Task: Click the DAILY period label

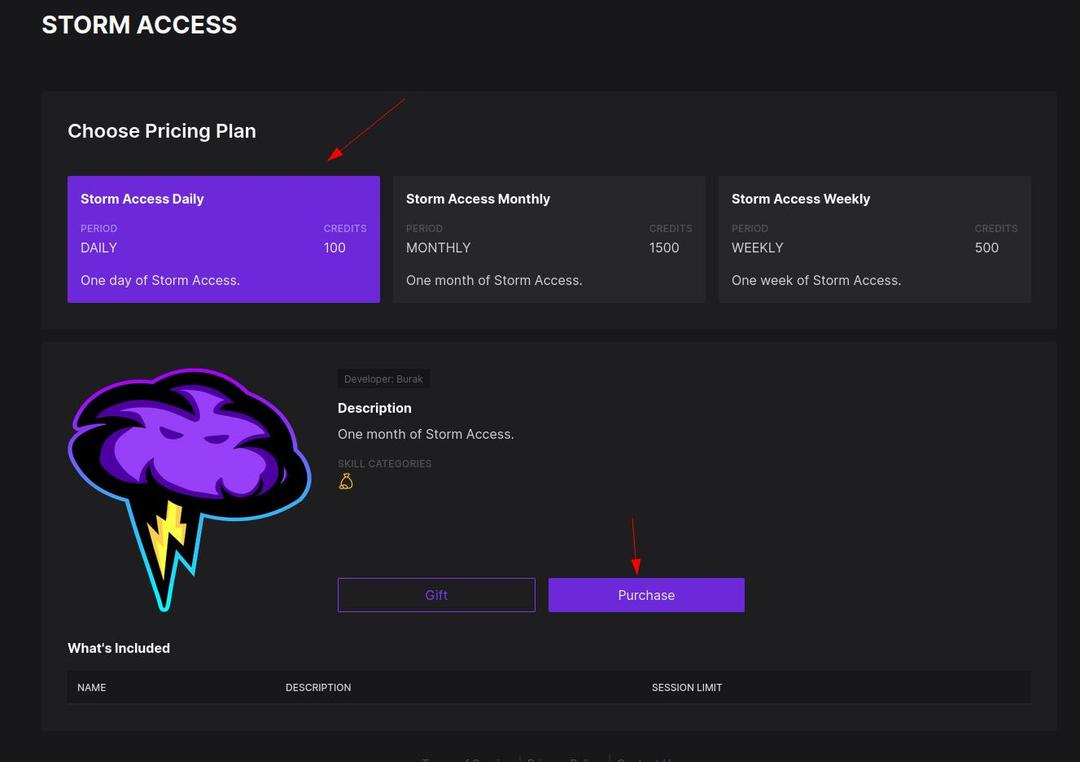Action: (x=98, y=247)
